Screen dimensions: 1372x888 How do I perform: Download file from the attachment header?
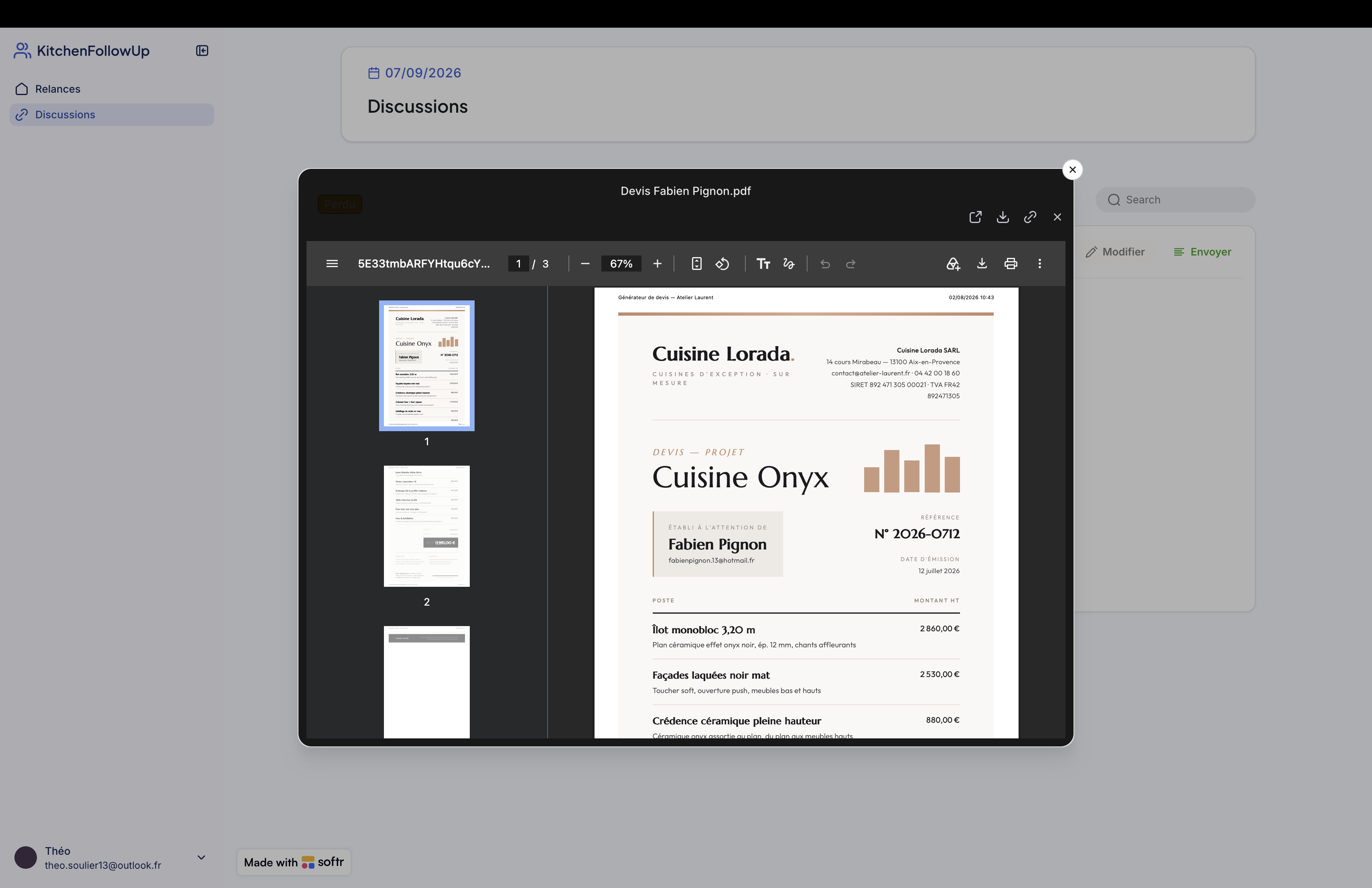point(1003,217)
